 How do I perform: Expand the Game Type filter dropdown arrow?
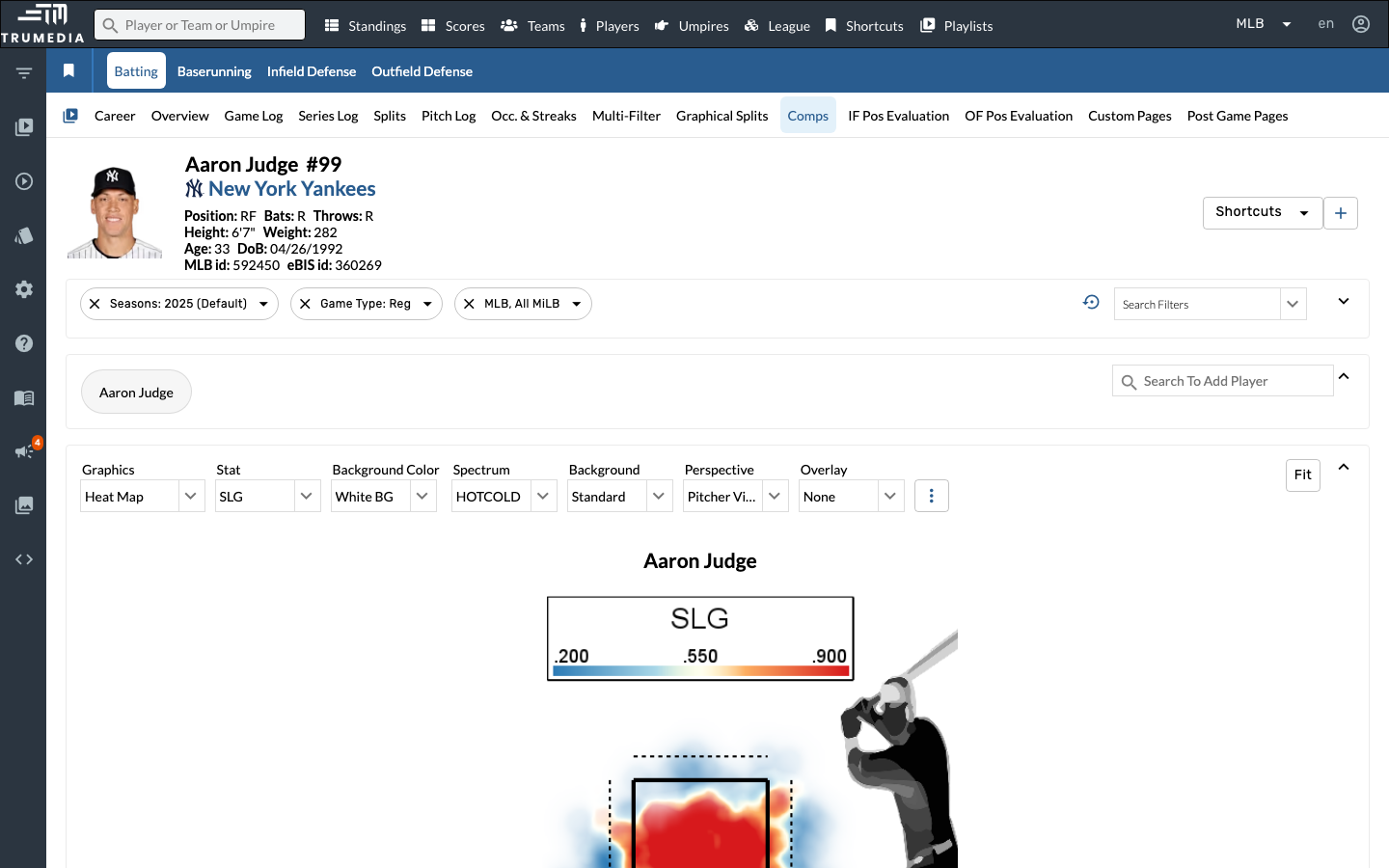(x=427, y=304)
